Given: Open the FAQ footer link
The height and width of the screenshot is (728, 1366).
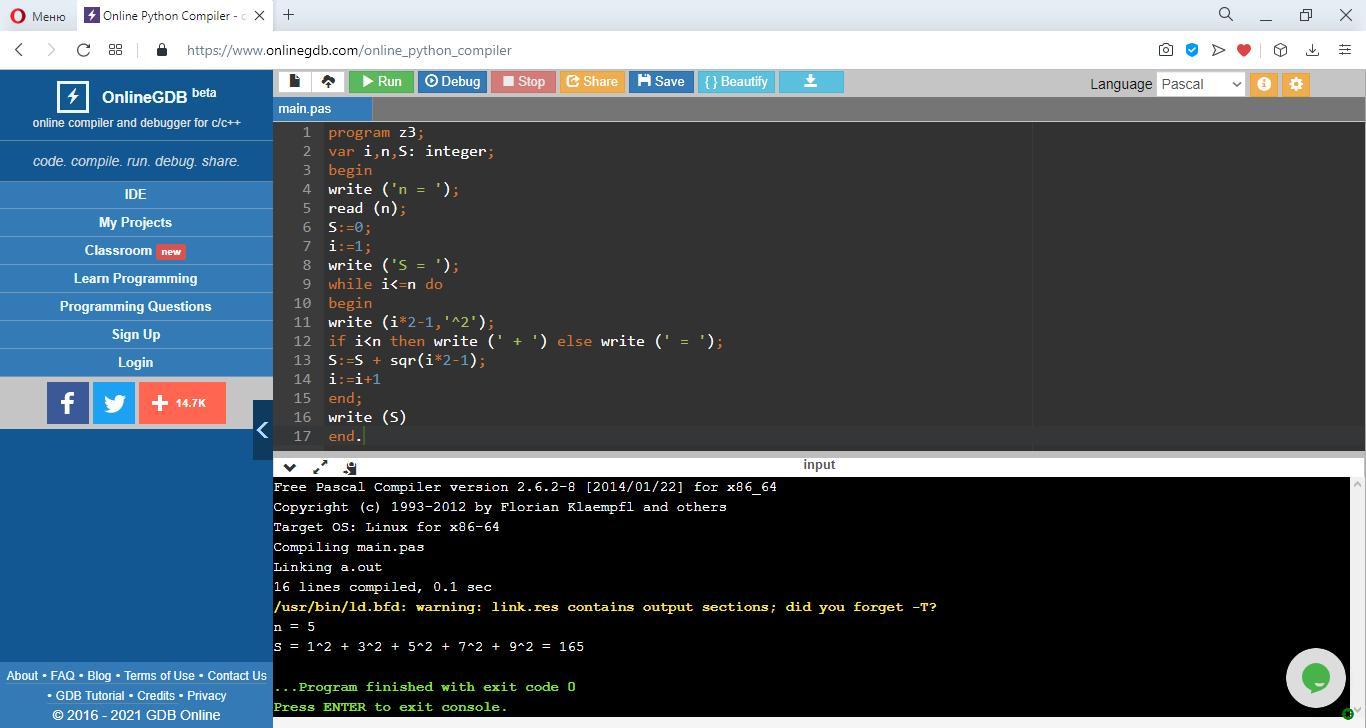Looking at the screenshot, I should point(62,676).
